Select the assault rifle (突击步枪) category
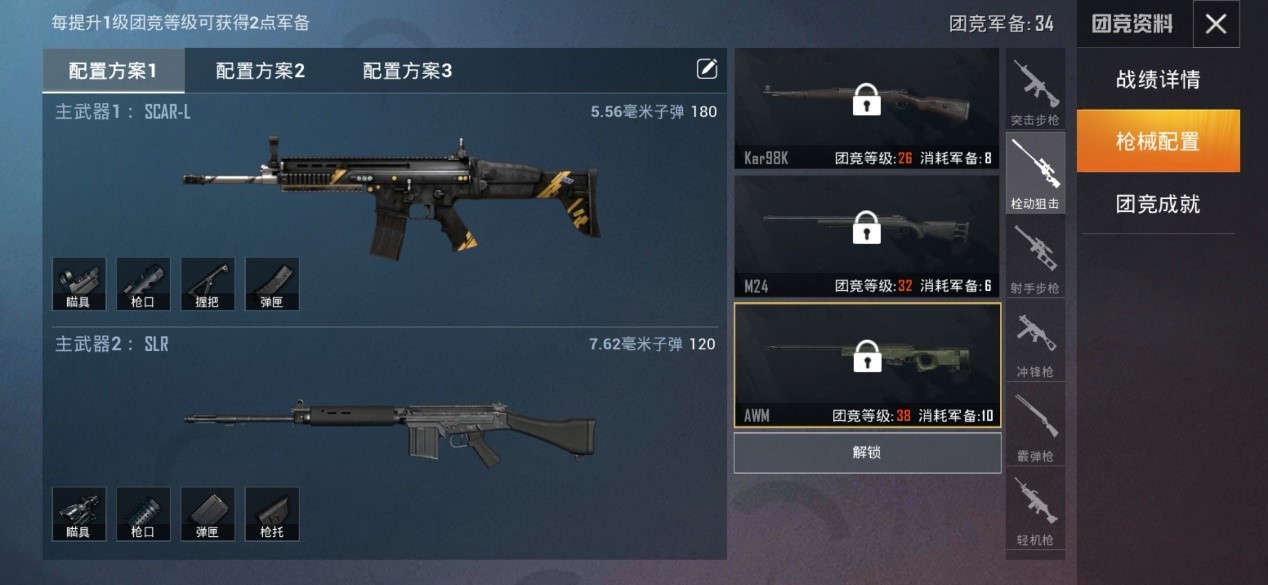1268x585 pixels. pos(1035,90)
